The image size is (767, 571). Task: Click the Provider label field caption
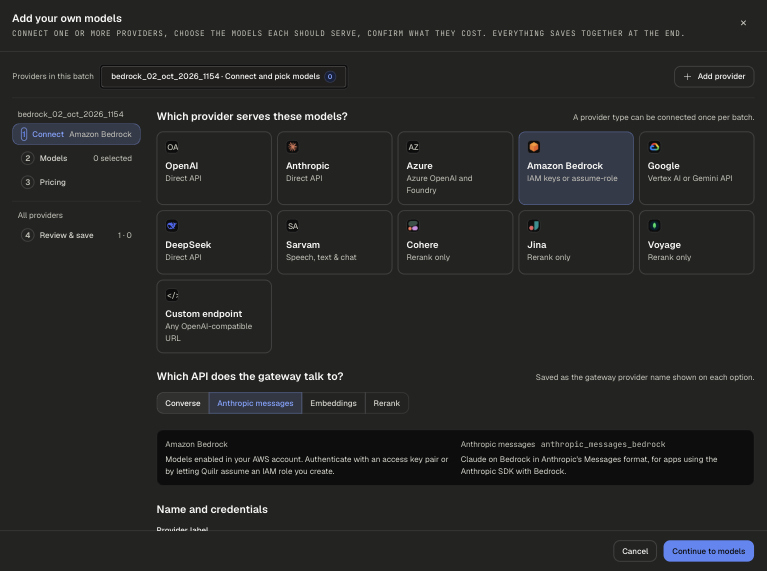coord(182,529)
